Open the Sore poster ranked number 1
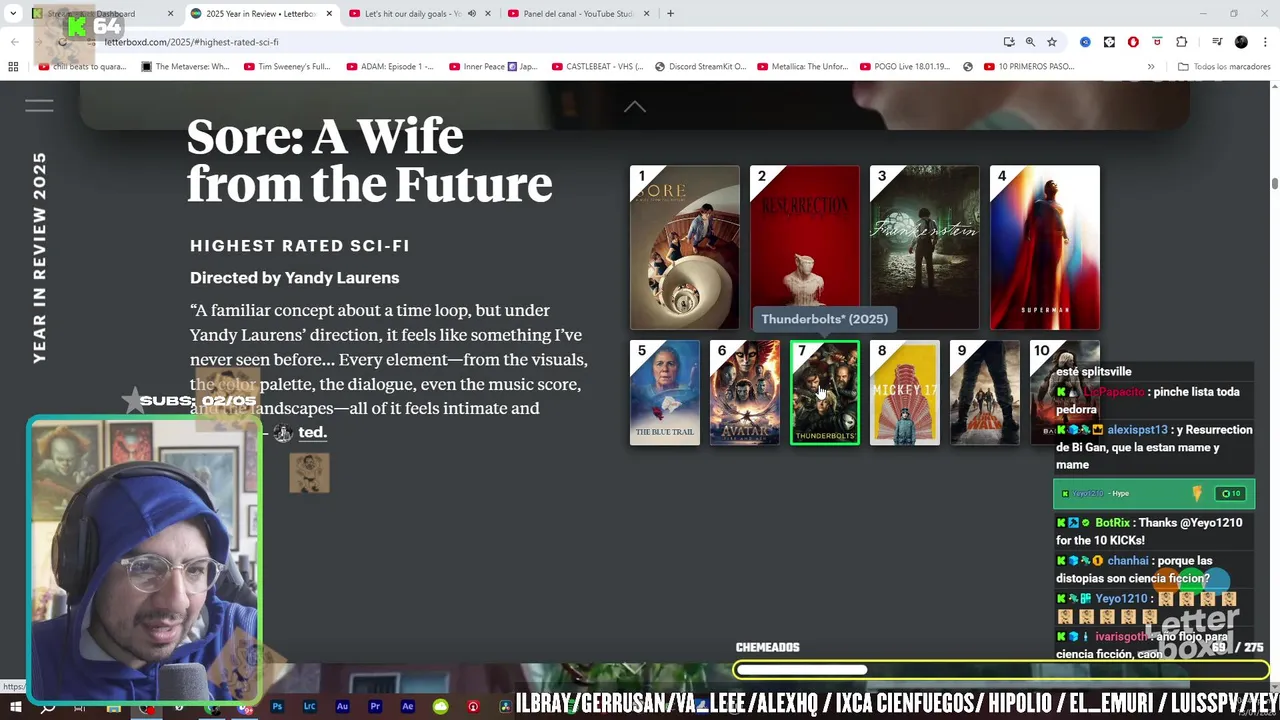 [685, 248]
